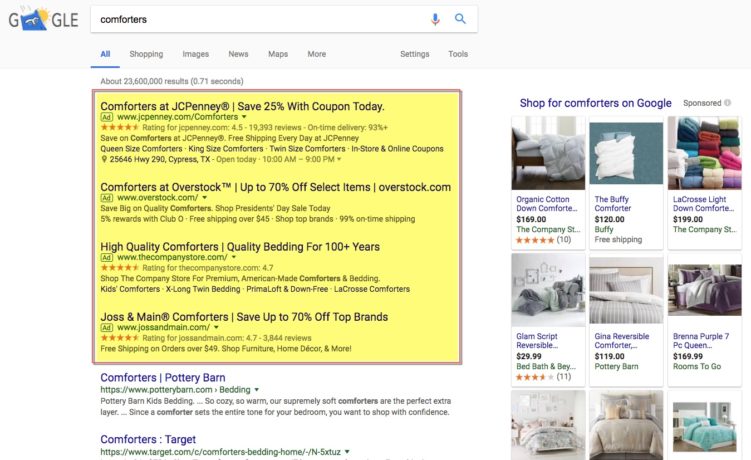
Task: Click the Gina Reversible Comforter title
Action: (x=622, y=341)
